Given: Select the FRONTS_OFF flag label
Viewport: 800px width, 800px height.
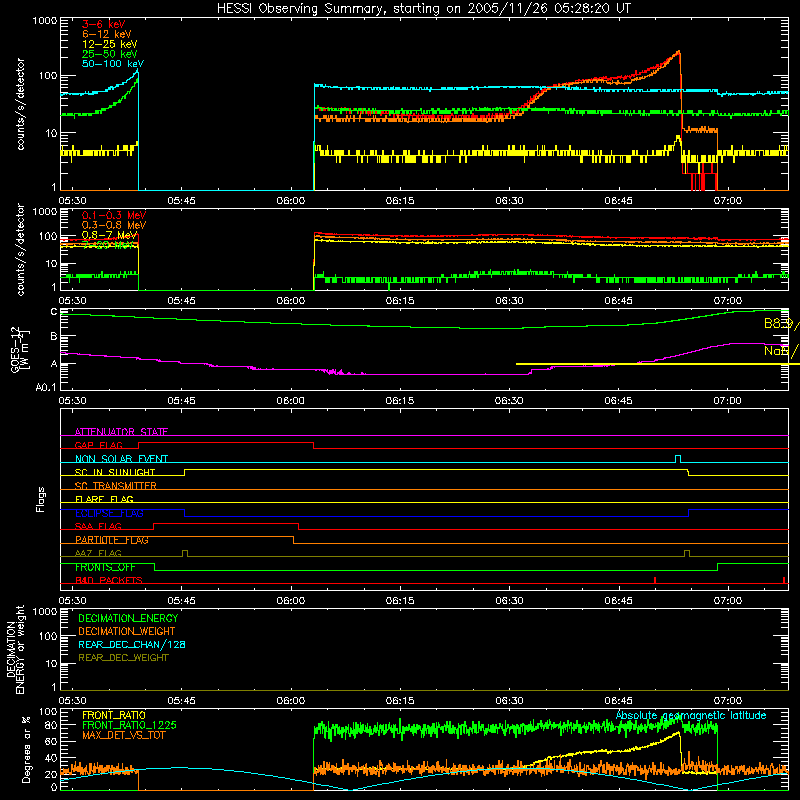Looking at the screenshot, I should [x=105, y=567].
